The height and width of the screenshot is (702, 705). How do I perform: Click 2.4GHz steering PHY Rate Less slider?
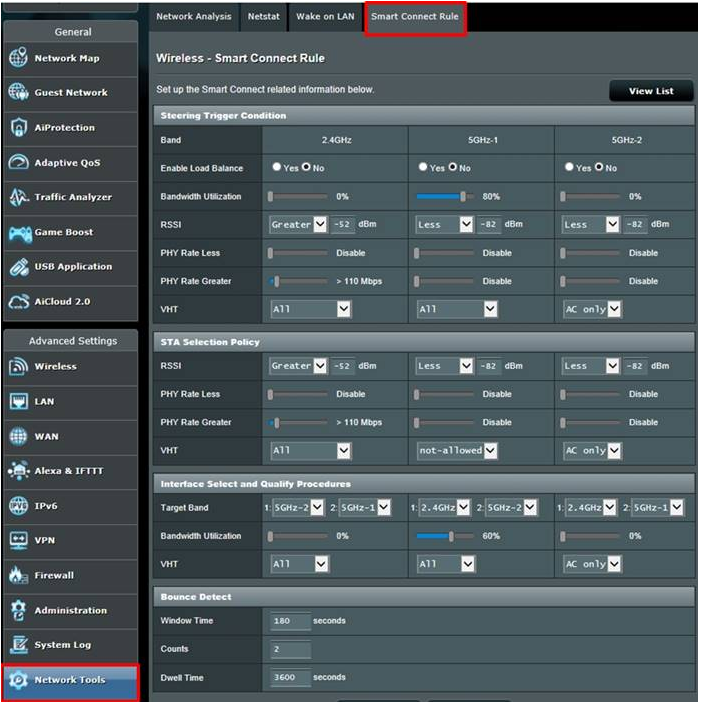click(x=299, y=253)
